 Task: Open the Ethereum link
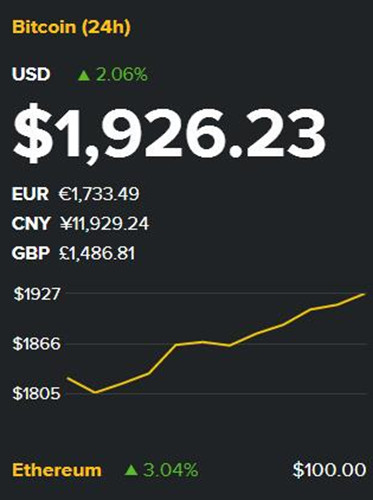(x=57, y=470)
